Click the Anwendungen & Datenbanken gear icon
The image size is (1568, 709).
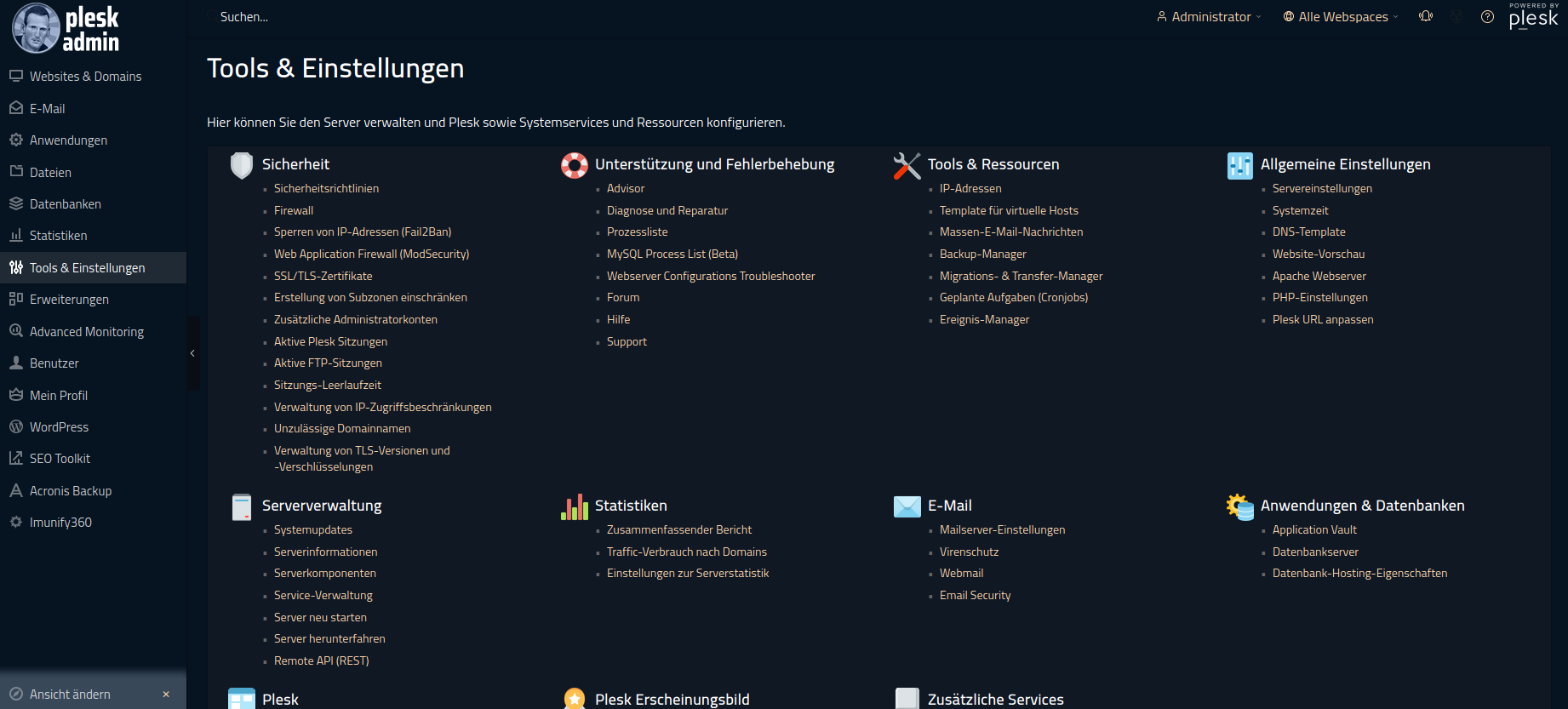coord(1240,506)
